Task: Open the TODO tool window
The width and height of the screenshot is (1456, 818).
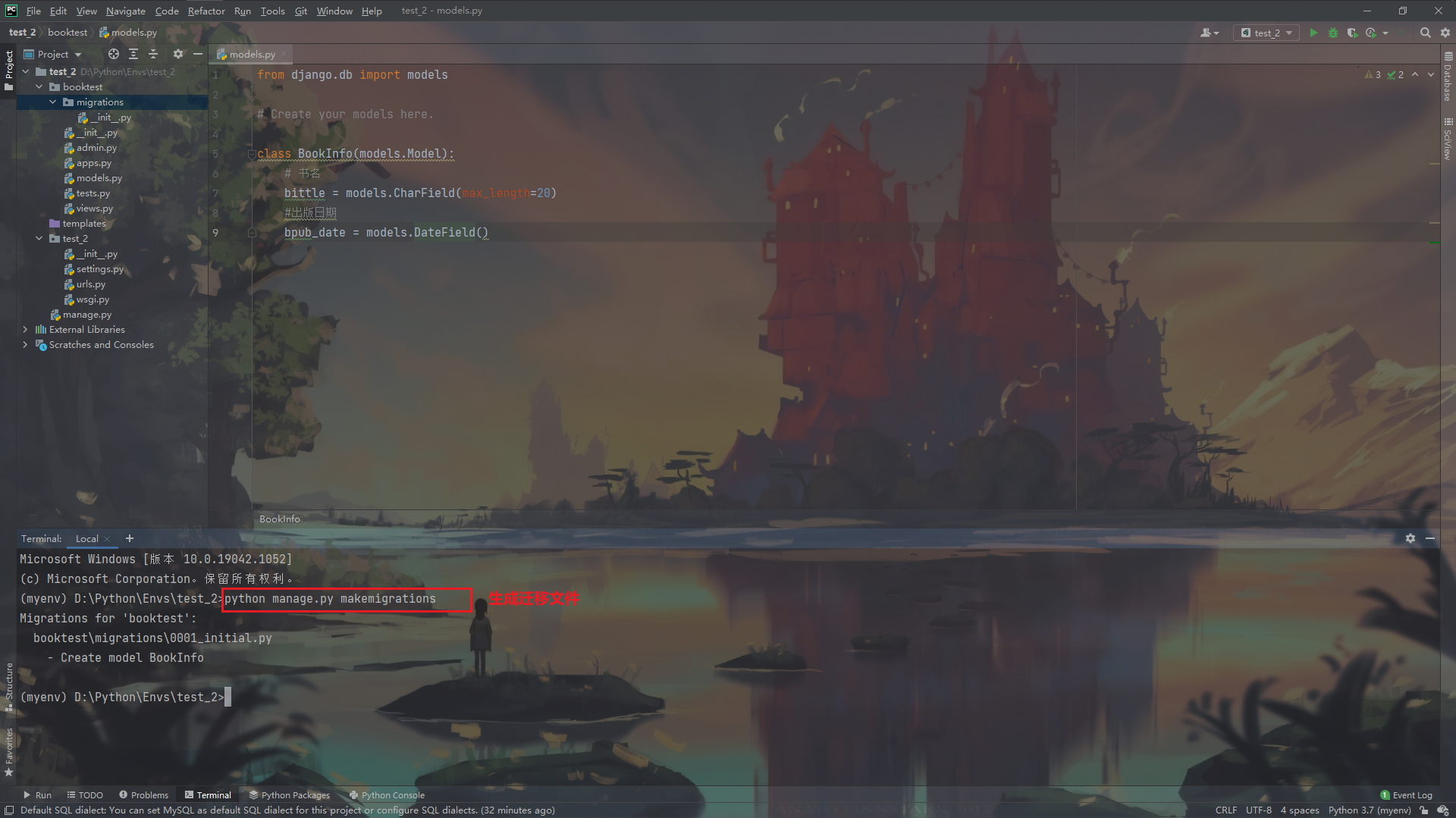Action: click(85, 795)
